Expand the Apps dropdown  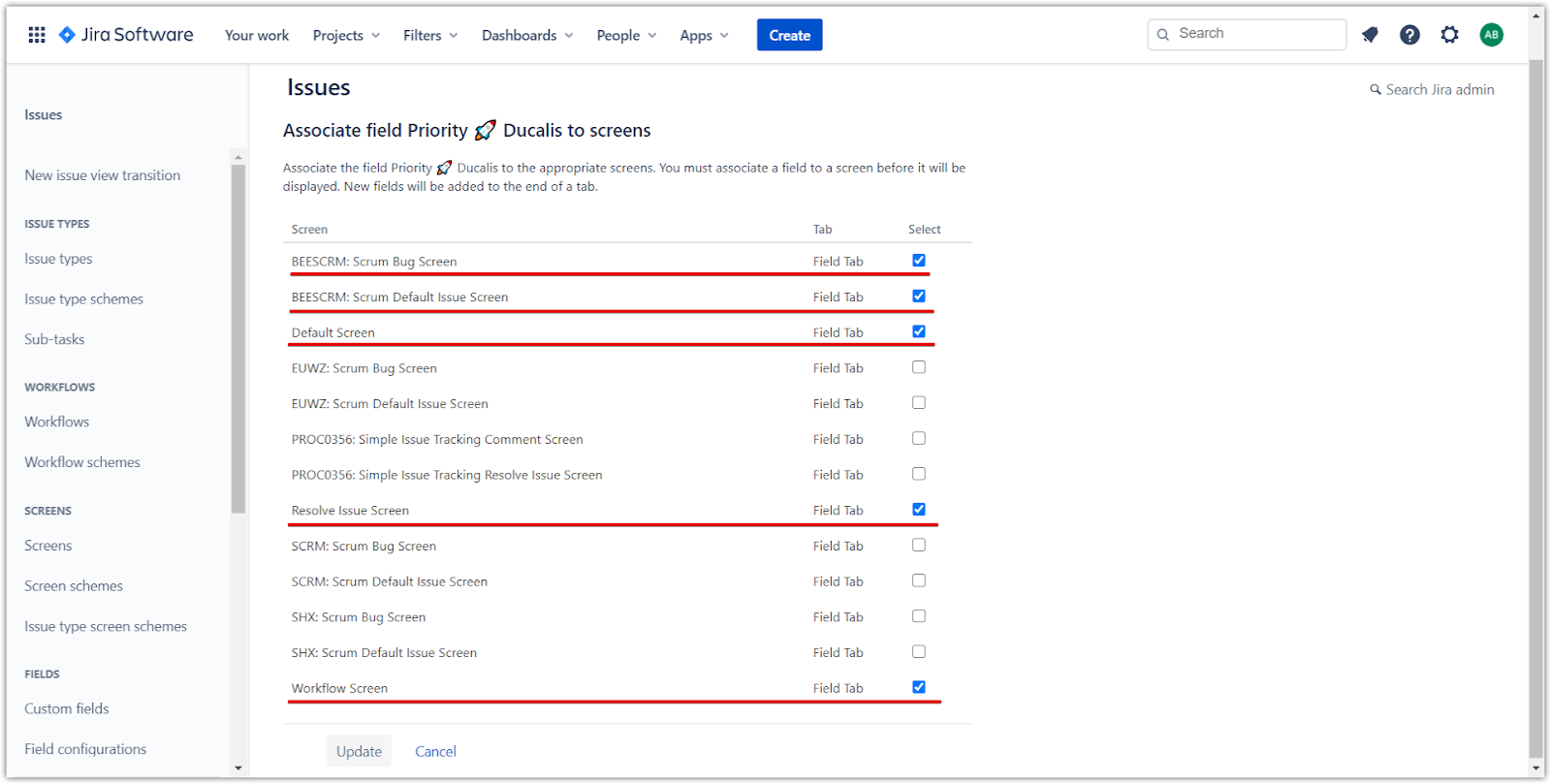tap(704, 36)
